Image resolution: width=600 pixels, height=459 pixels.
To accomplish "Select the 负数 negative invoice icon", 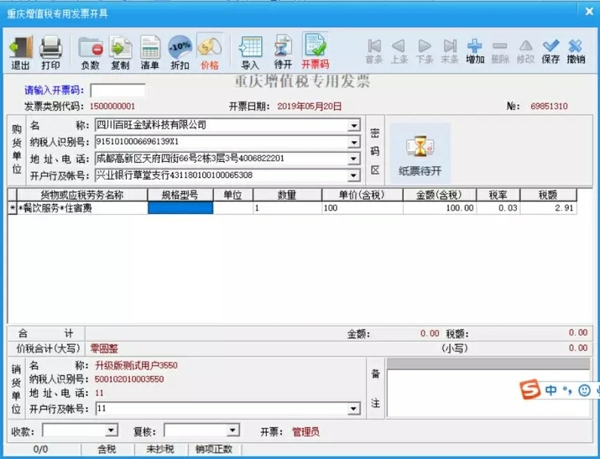I will [90, 50].
